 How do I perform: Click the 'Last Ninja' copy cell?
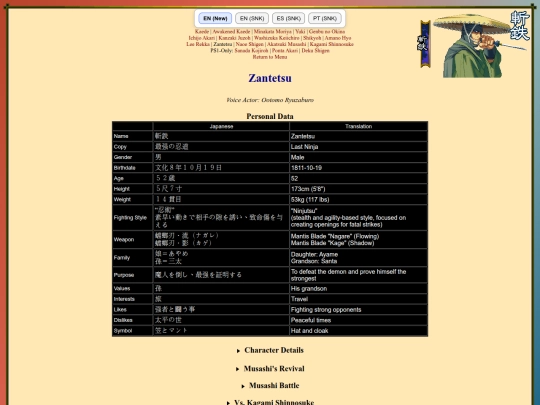point(359,147)
